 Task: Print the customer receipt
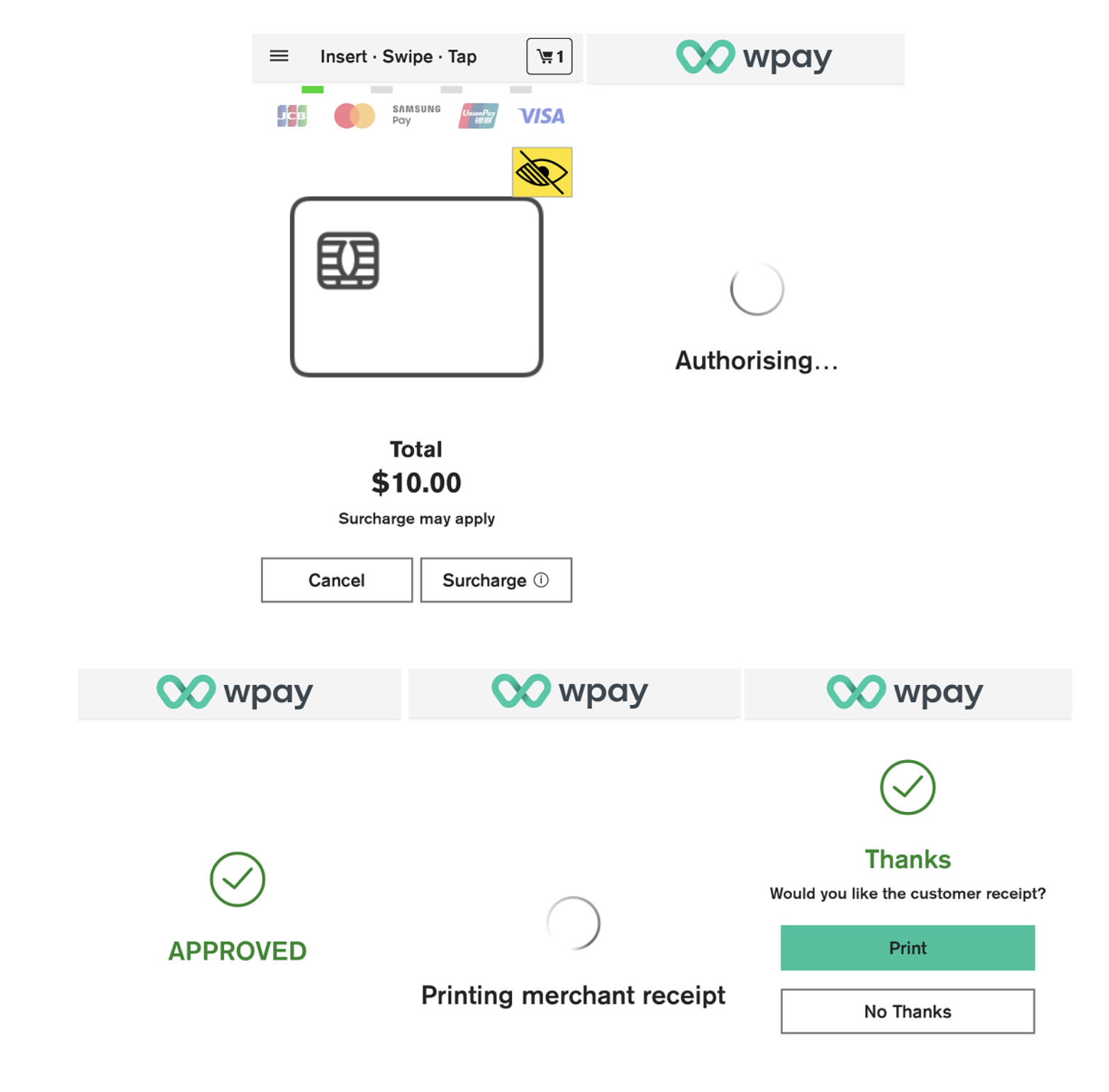click(x=908, y=948)
